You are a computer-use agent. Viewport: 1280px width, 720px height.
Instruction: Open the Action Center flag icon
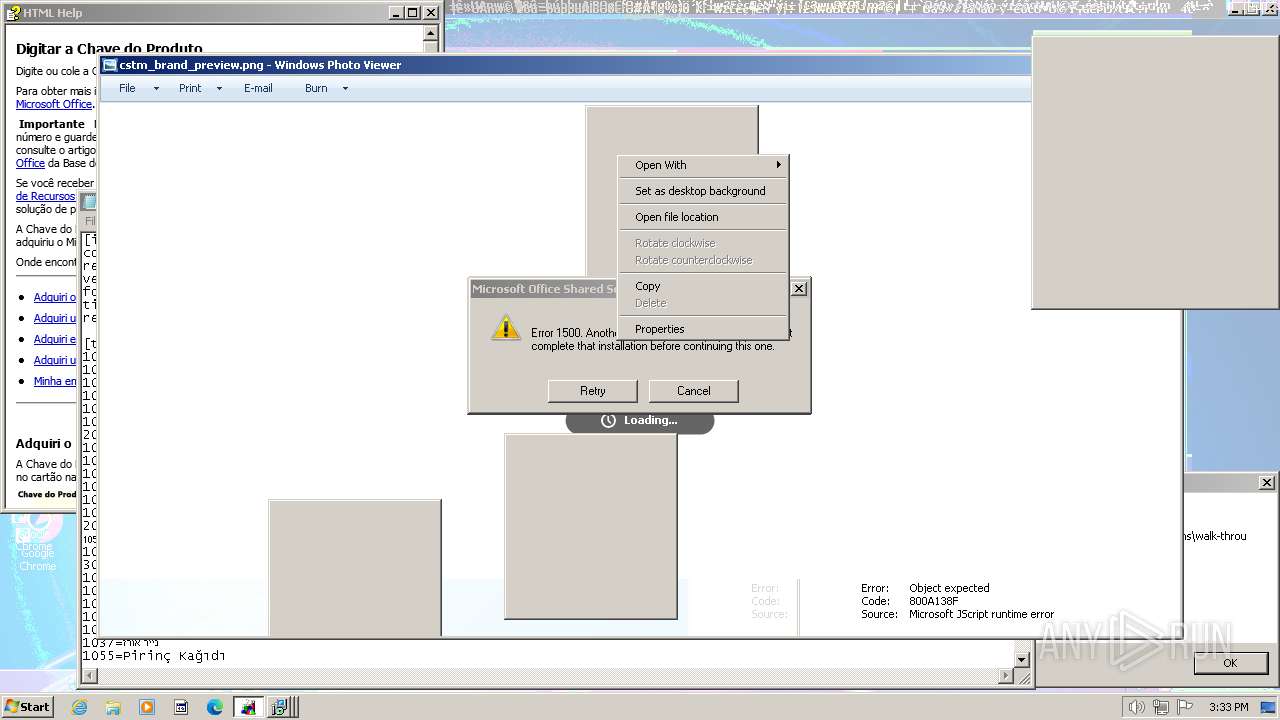coord(1185,707)
